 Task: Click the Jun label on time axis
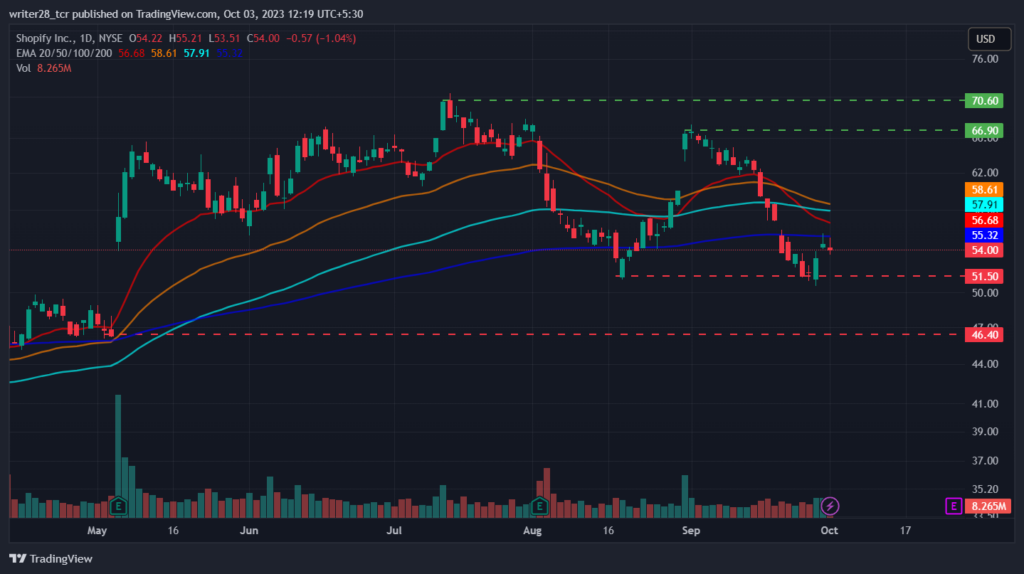coord(249,530)
